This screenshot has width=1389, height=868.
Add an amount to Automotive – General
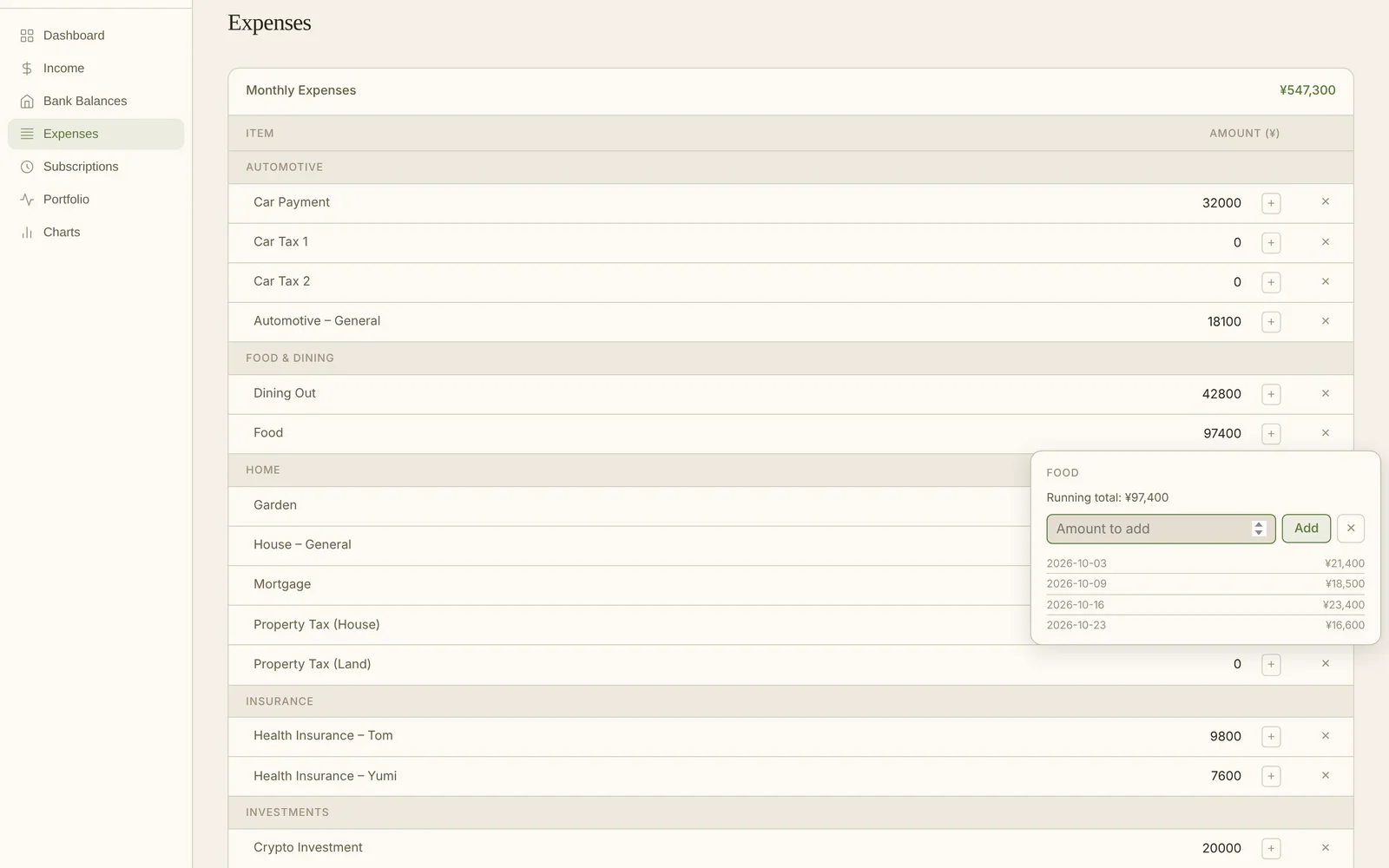[1271, 322]
